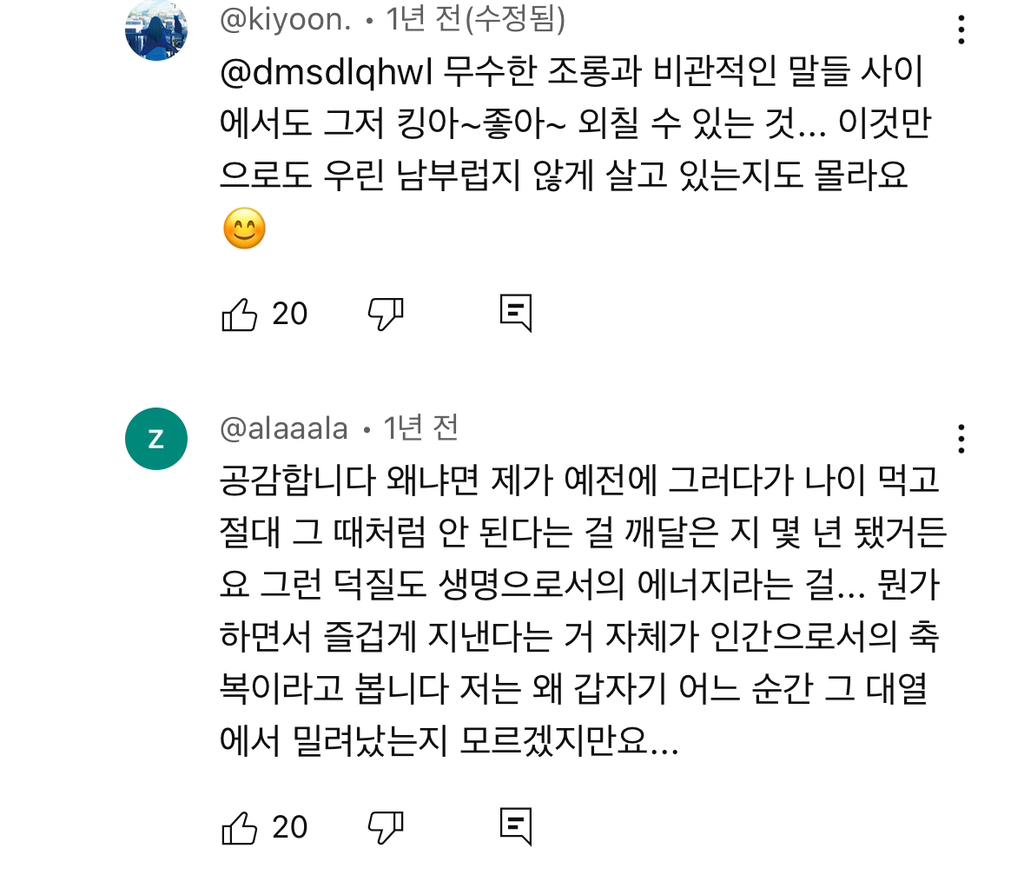Like @alaaala's comment with the thumbs up icon
1024x888 pixels.
240,826
